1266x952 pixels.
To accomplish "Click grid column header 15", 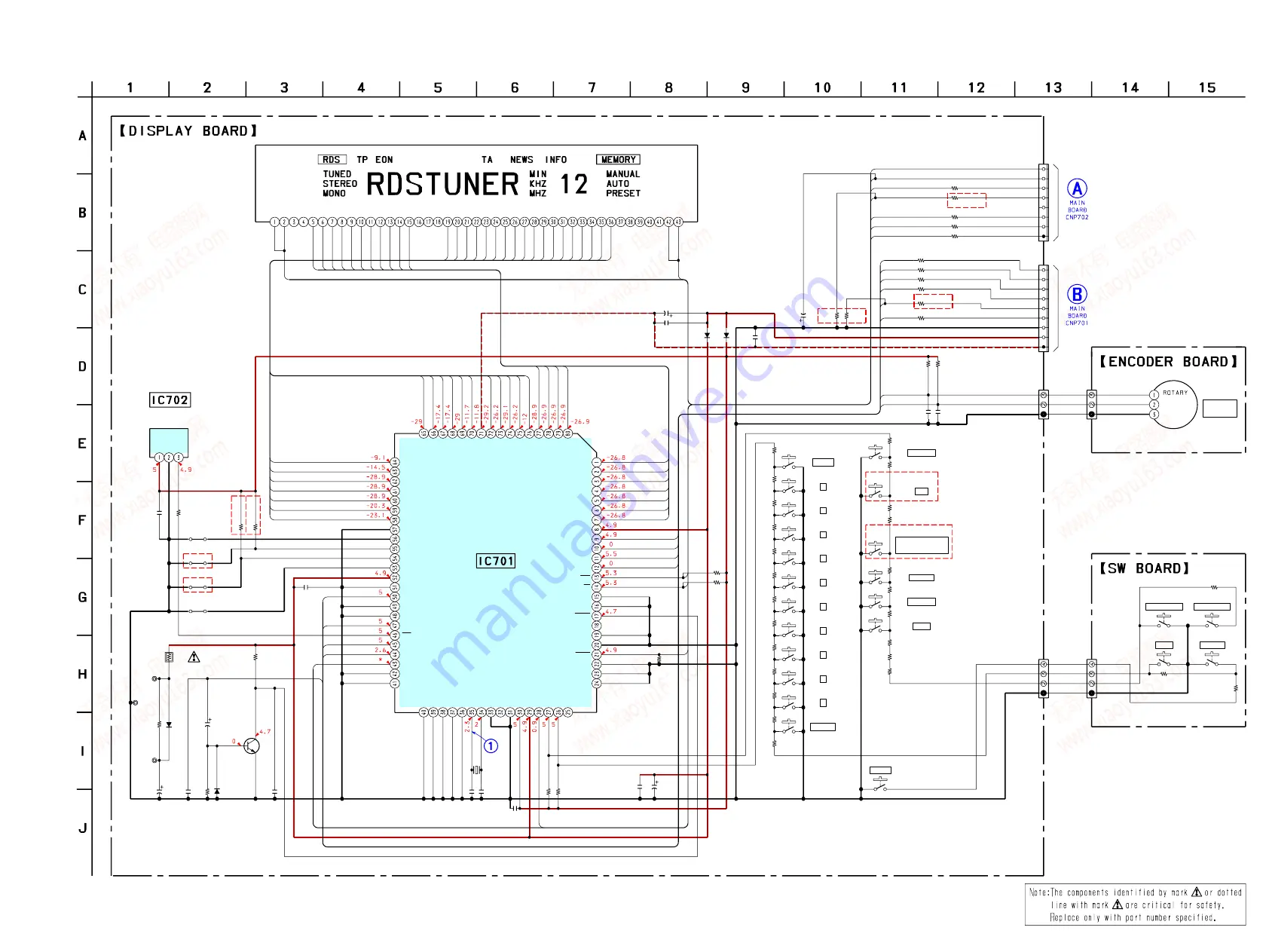I will (x=1207, y=88).
